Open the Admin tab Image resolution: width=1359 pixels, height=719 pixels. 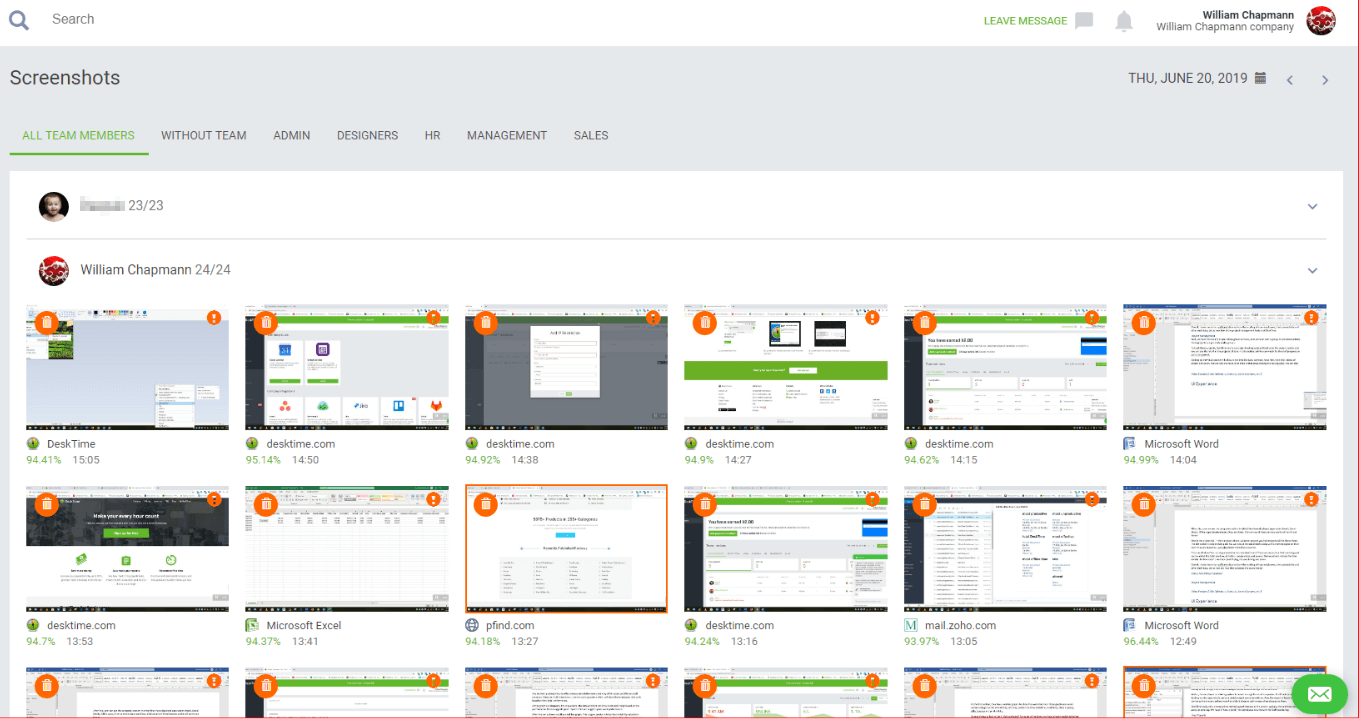click(292, 135)
